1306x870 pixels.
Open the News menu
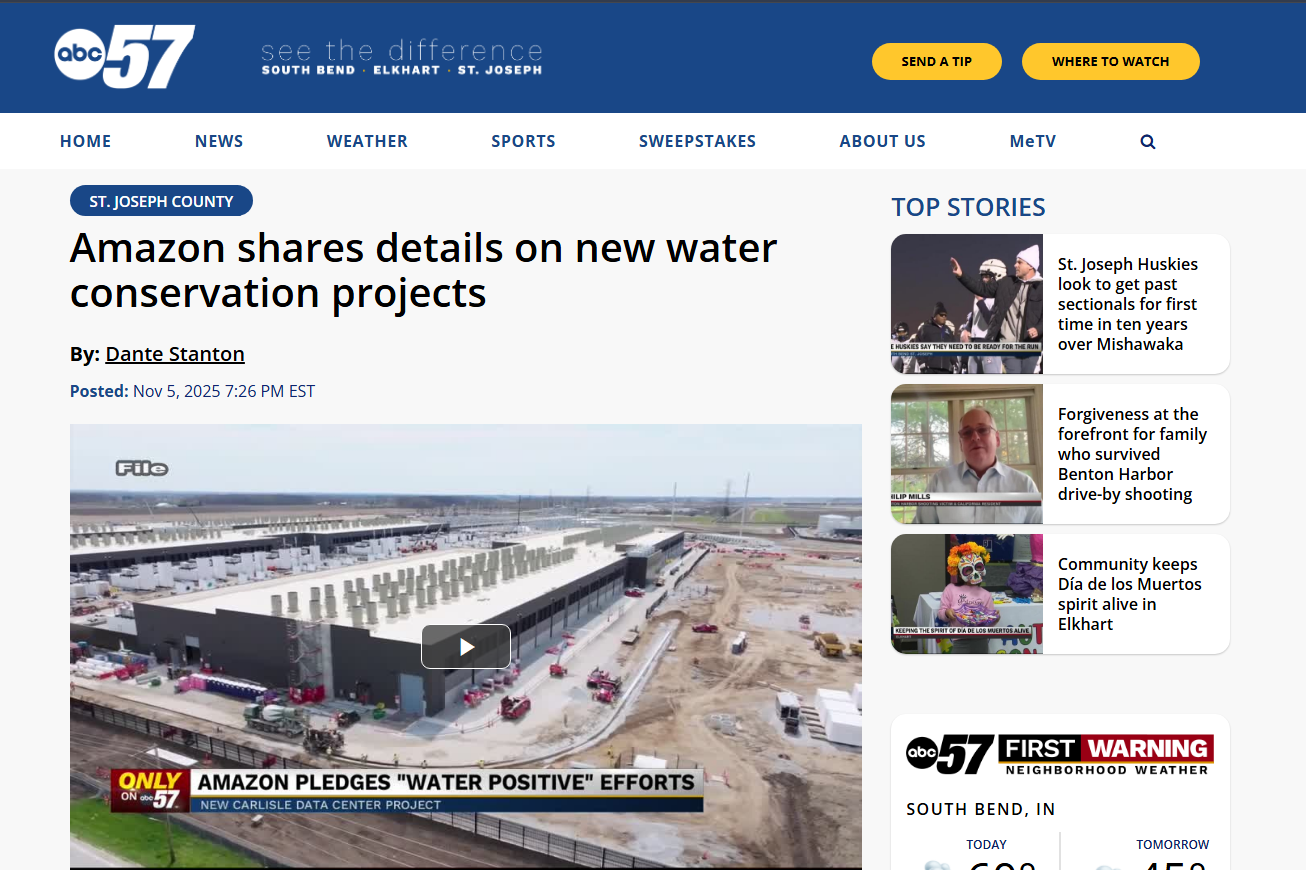tap(219, 141)
